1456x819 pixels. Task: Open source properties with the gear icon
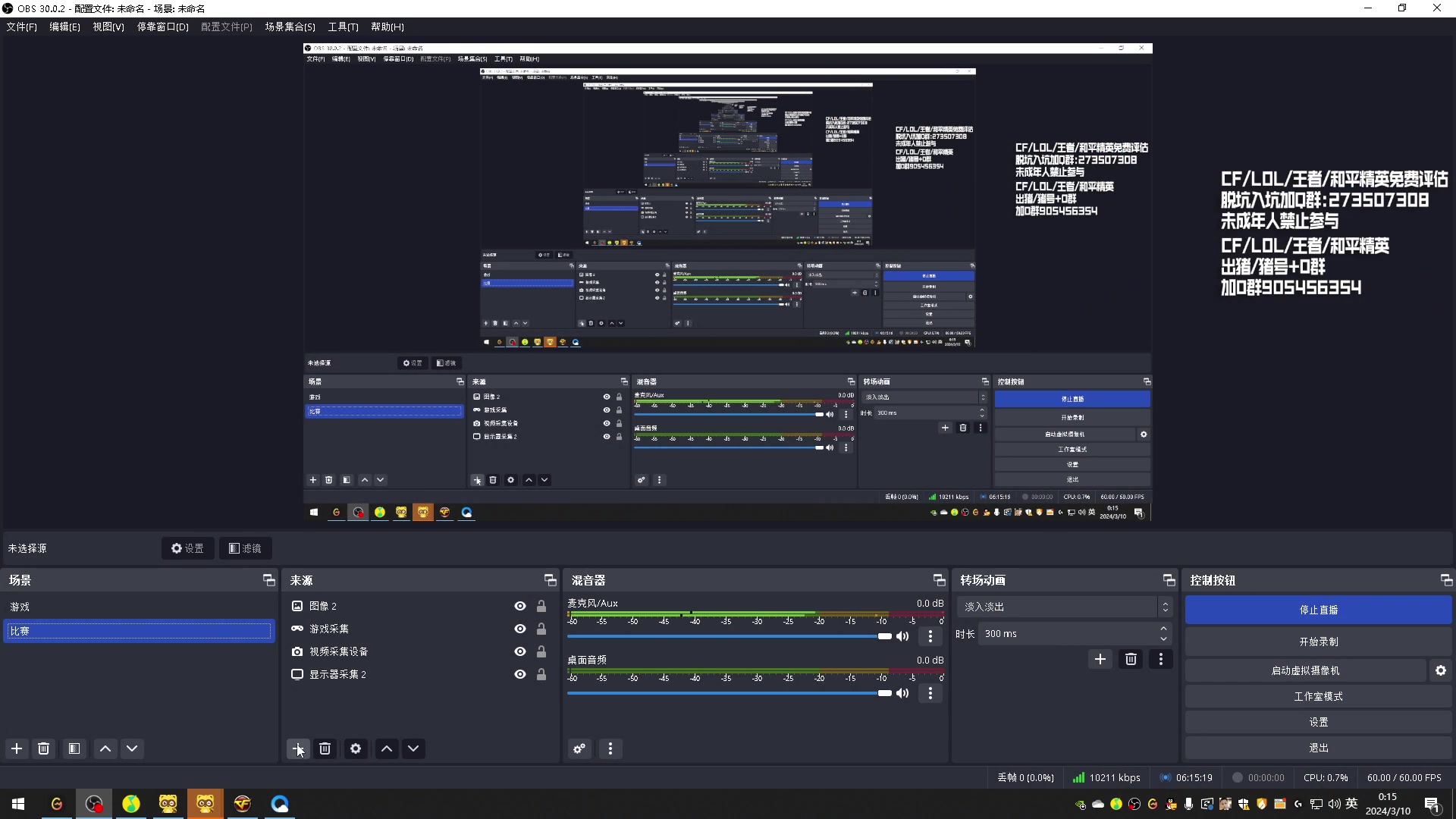[x=356, y=748]
